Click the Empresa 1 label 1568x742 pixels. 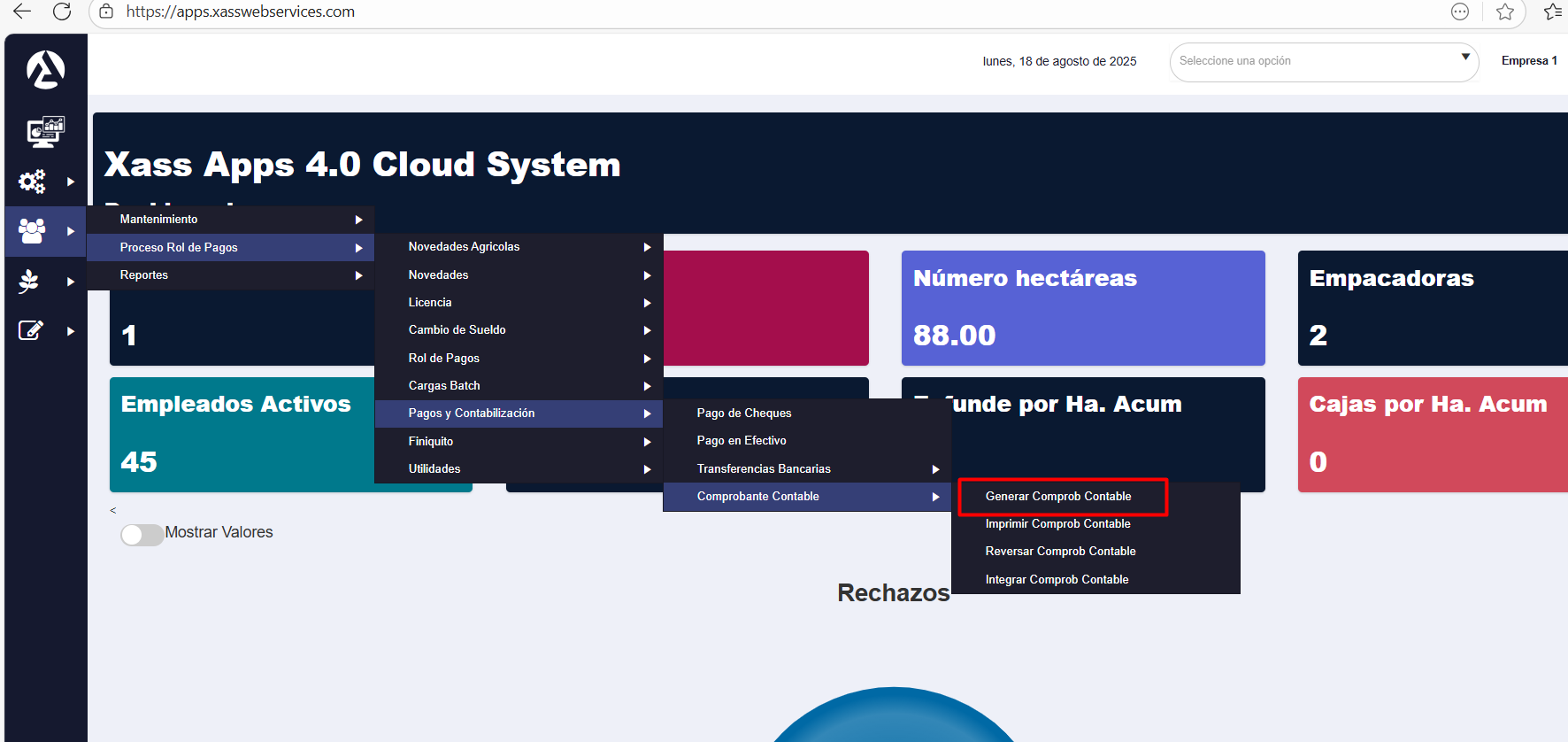[1529, 61]
